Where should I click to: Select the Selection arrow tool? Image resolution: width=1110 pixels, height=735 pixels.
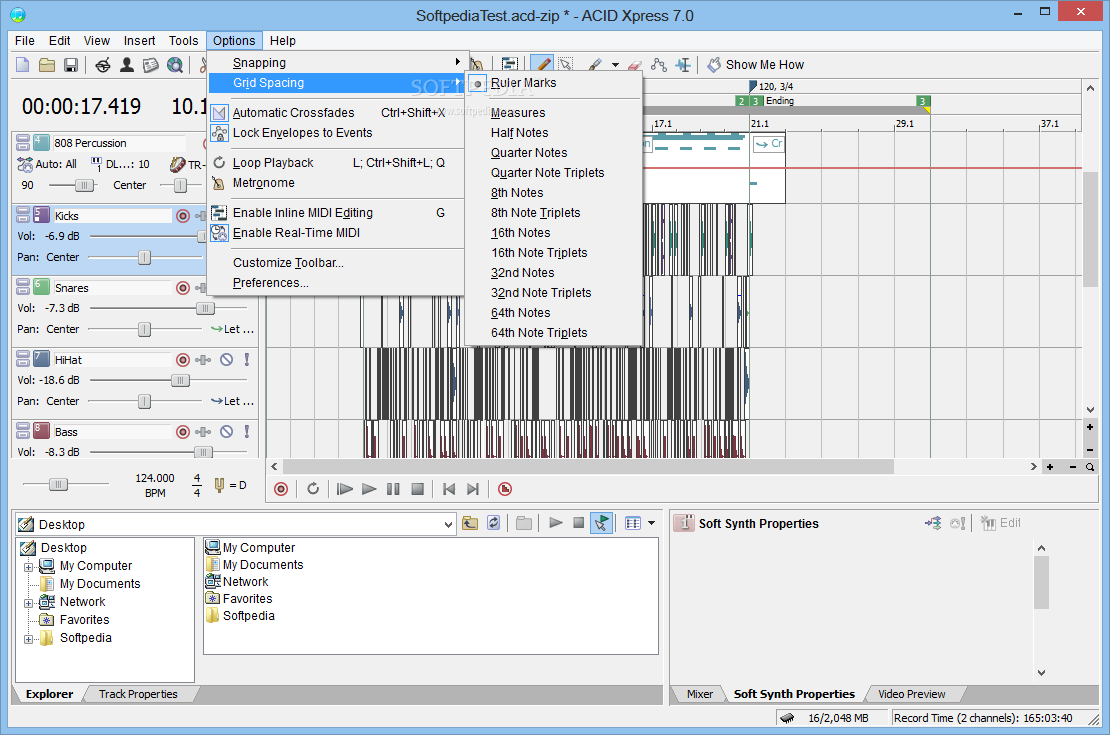pos(566,64)
